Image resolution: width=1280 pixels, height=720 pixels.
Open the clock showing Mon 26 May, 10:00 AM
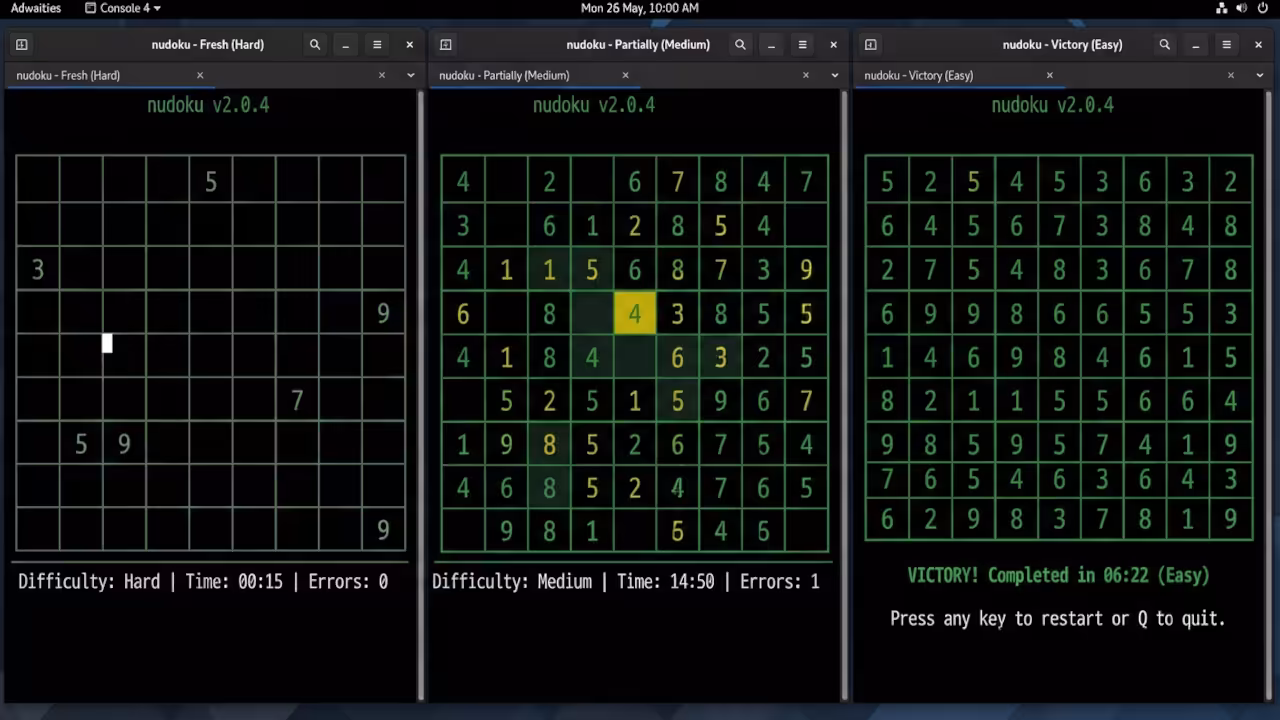click(640, 8)
